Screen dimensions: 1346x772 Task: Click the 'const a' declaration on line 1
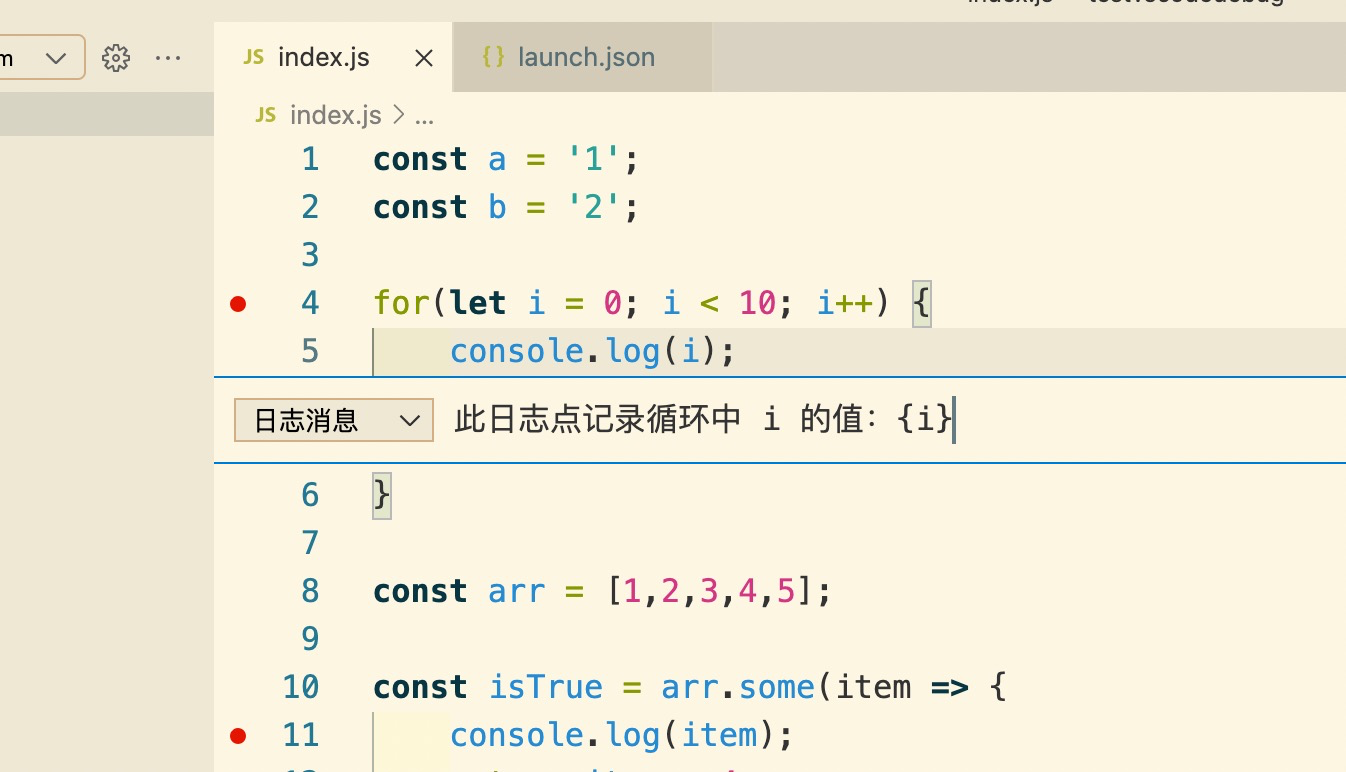pos(440,159)
